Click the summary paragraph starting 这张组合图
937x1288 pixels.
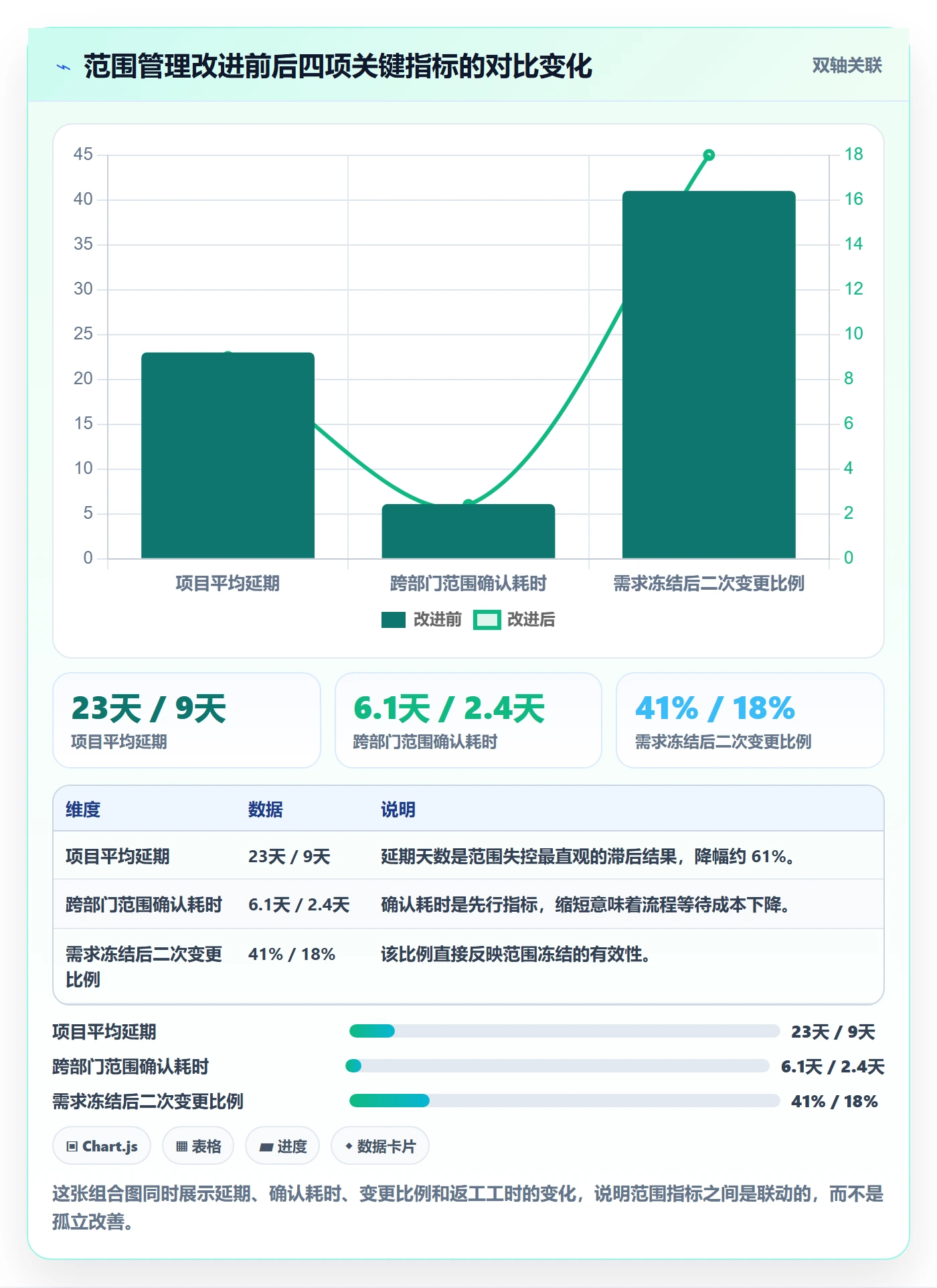(x=468, y=1207)
